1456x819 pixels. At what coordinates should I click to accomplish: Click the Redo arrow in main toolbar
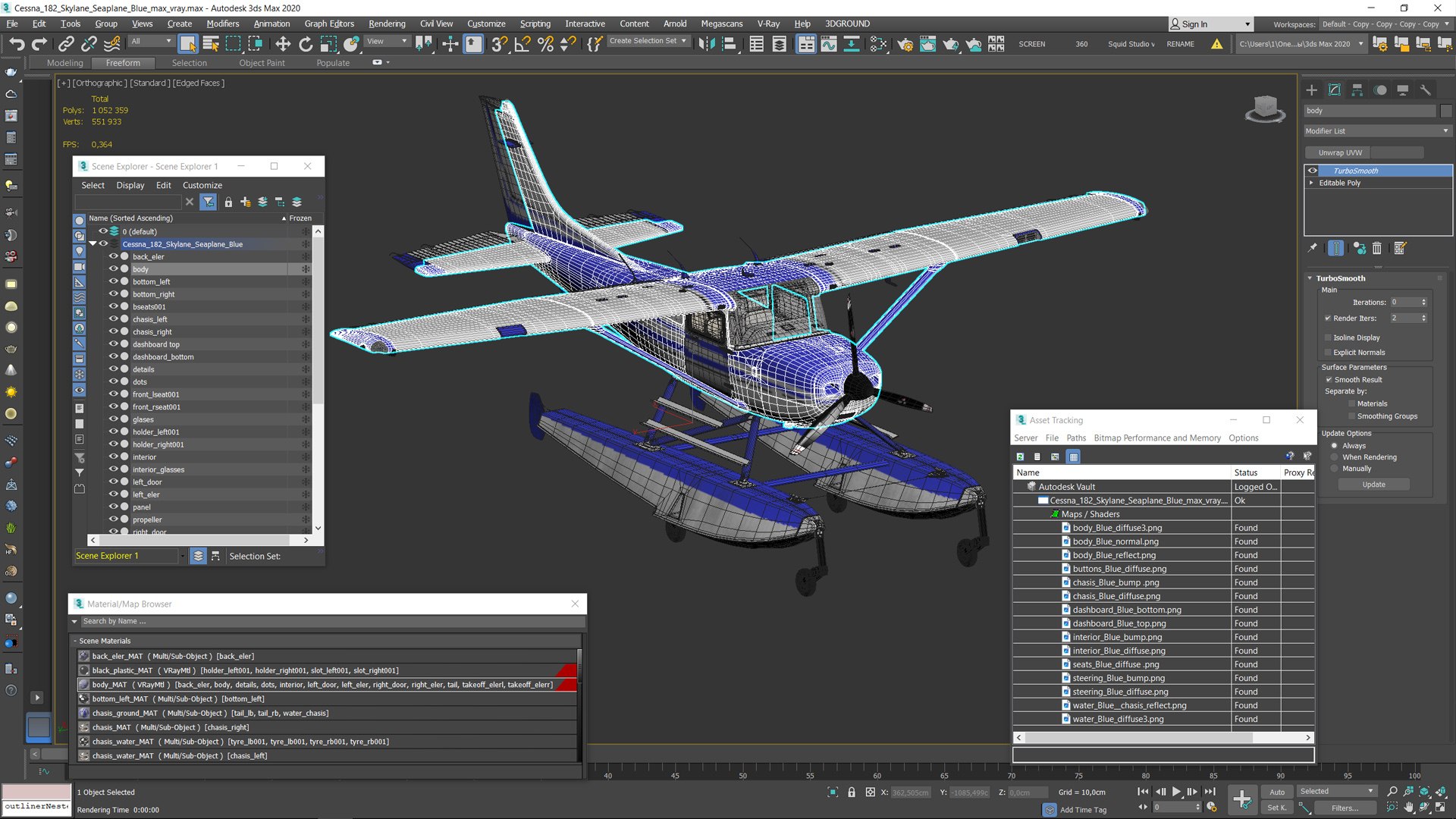pyautogui.click(x=39, y=44)
